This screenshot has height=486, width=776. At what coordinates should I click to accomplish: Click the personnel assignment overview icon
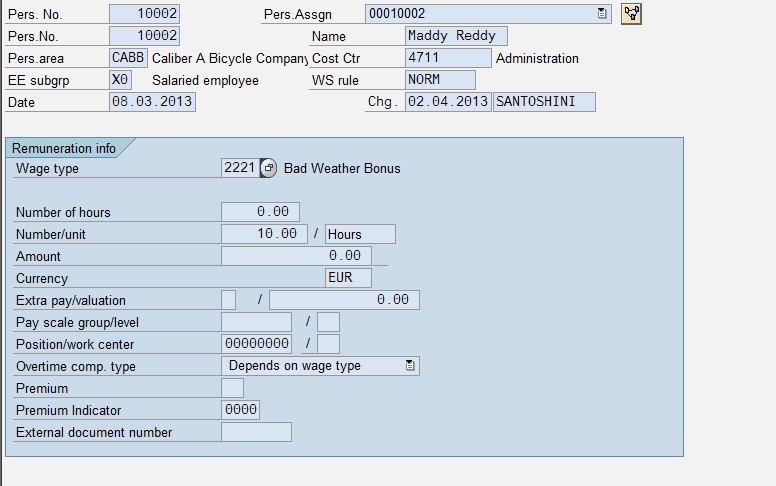click(631, 13)
